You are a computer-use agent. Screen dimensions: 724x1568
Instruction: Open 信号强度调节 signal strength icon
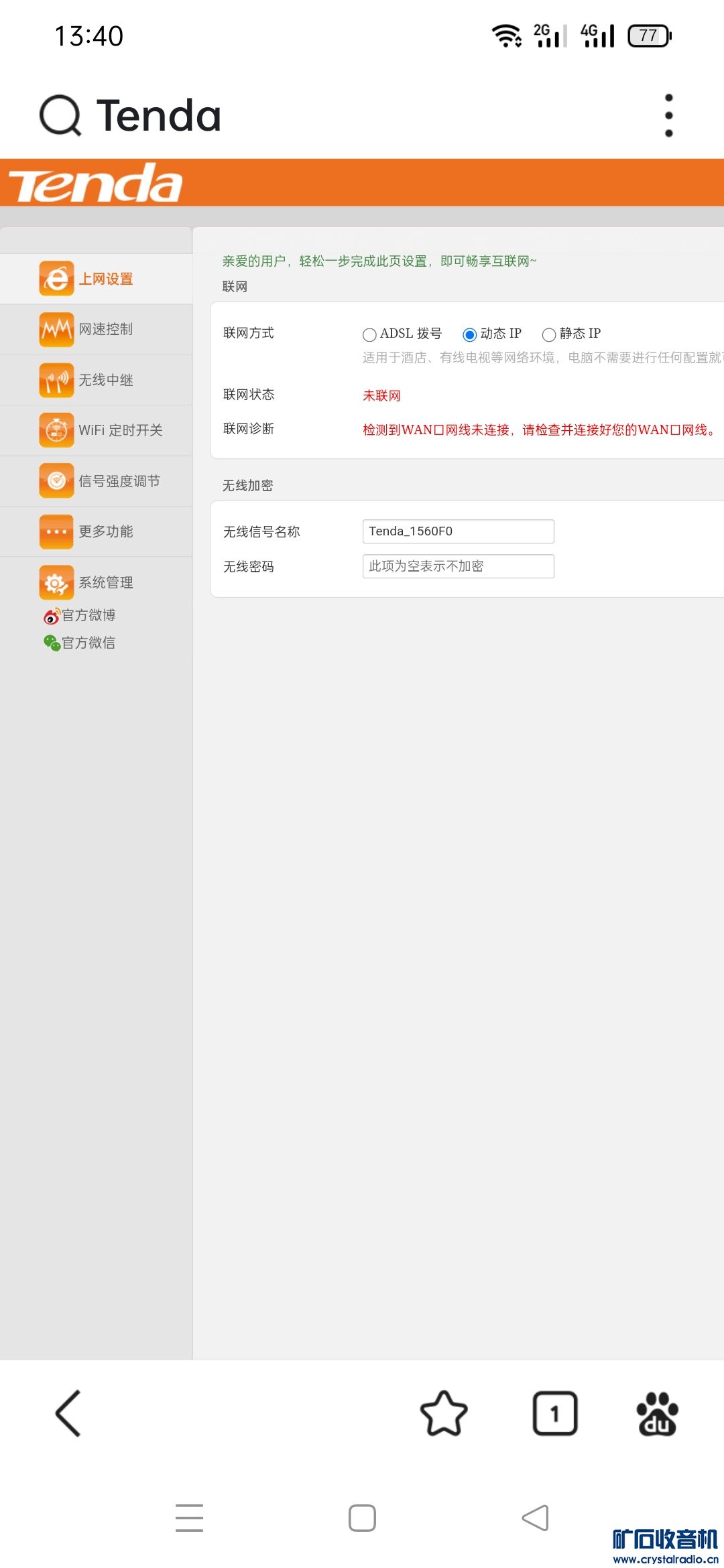[x=56, y=481]
